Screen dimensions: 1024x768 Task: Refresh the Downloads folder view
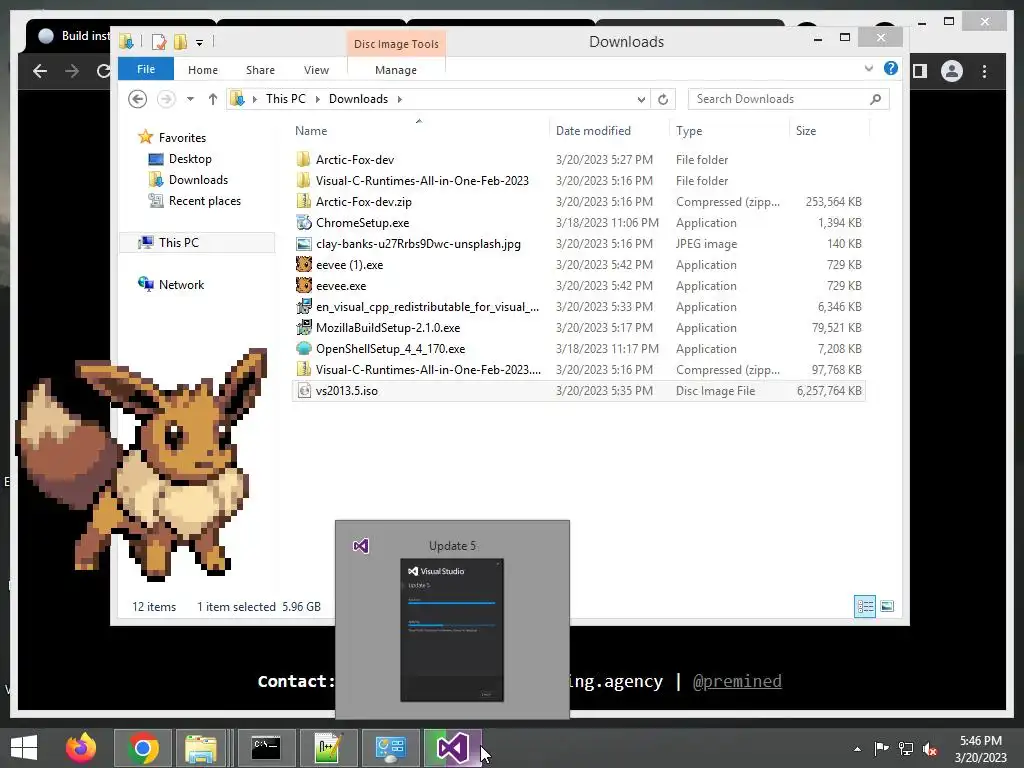(663, 99)
